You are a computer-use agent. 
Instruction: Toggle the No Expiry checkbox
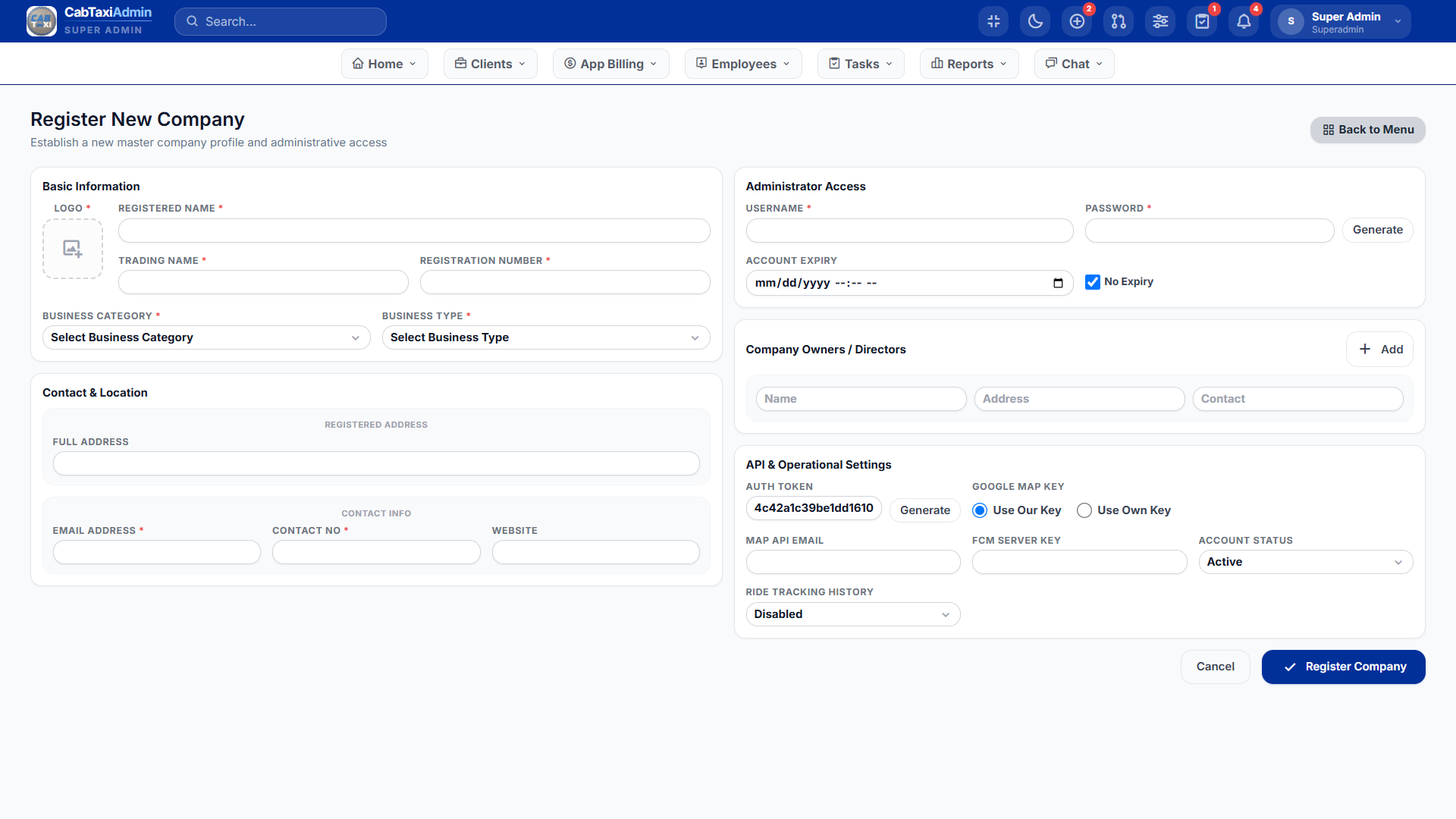point(1093,282)
